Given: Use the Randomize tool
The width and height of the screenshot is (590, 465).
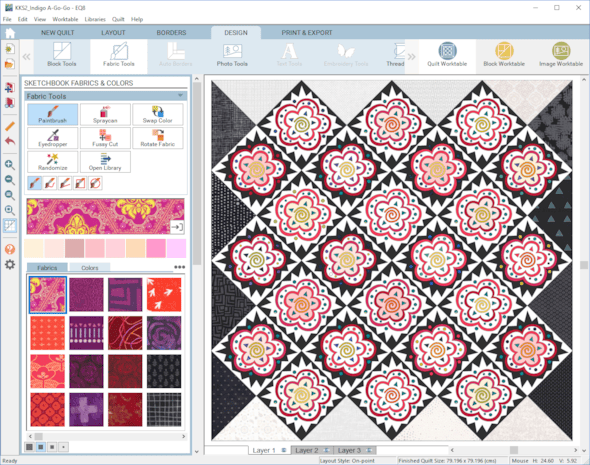Looking at the screenshot, I should (53, 162).
